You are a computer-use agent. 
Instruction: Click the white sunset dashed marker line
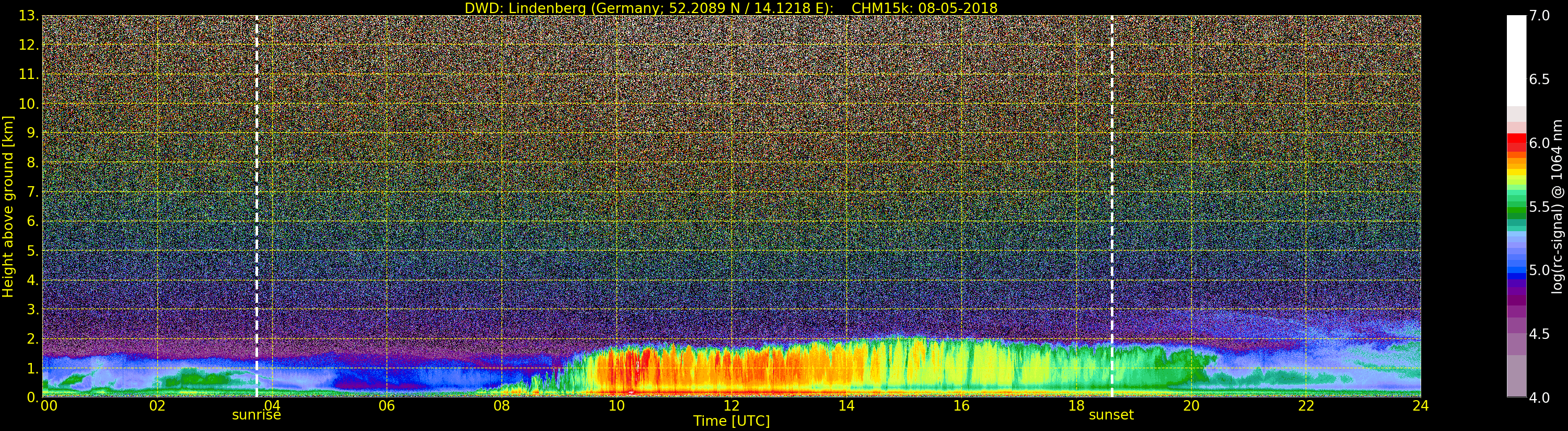[x=1111, y=206]
